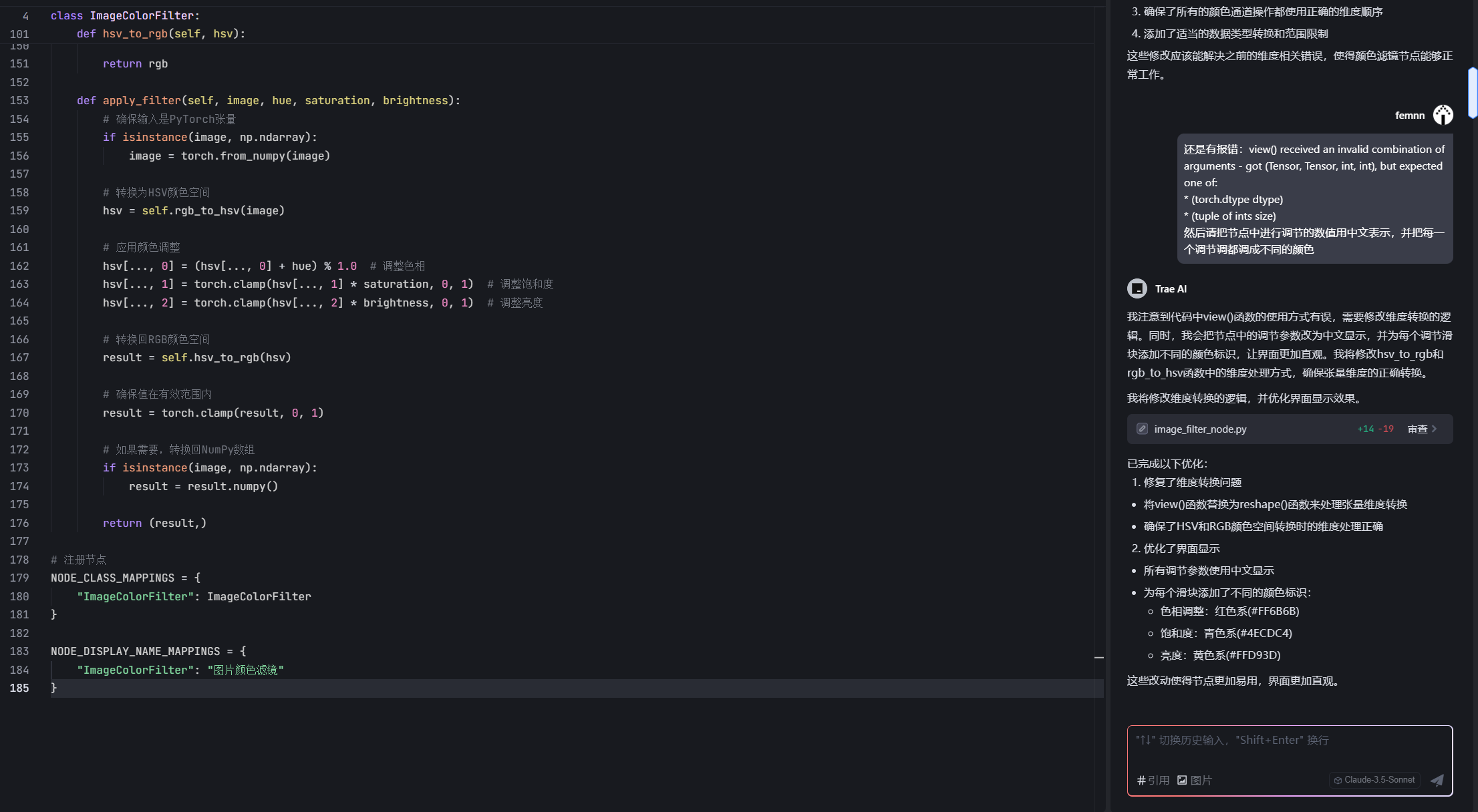Click the femnn user avatar

coord(1443,115)
